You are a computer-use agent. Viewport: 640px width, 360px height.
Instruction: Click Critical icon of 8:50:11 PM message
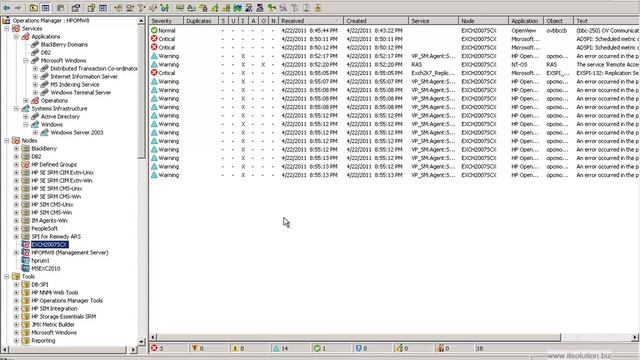point(154,39)
